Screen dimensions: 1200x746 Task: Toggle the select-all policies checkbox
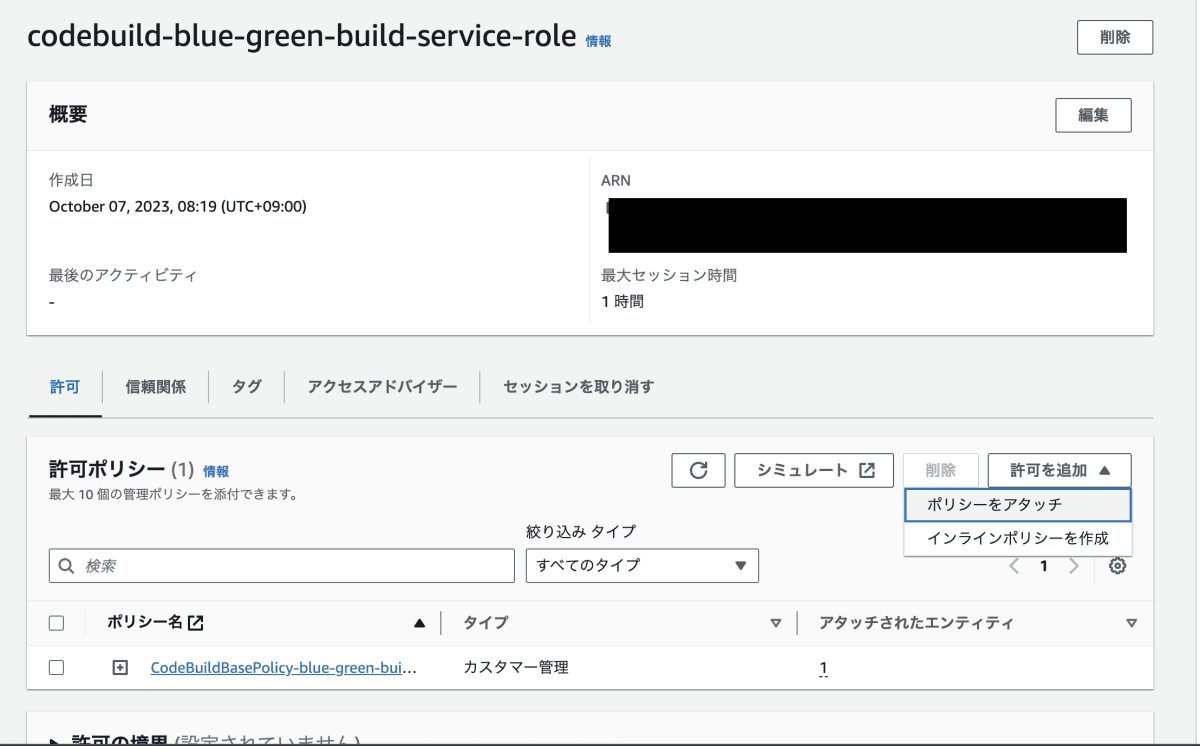[56, 623]
